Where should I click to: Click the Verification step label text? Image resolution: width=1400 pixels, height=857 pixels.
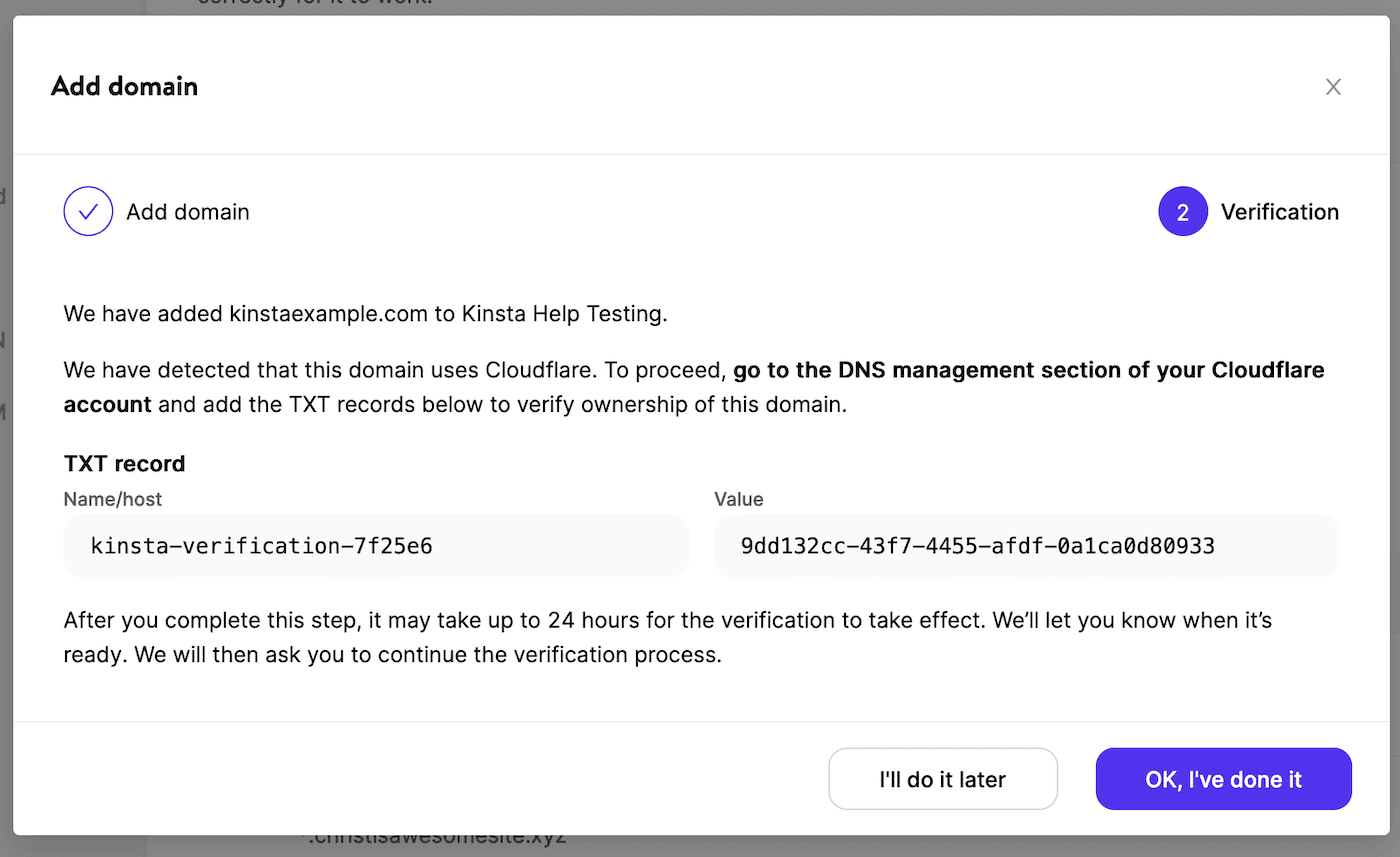[x=1279, y=211]
